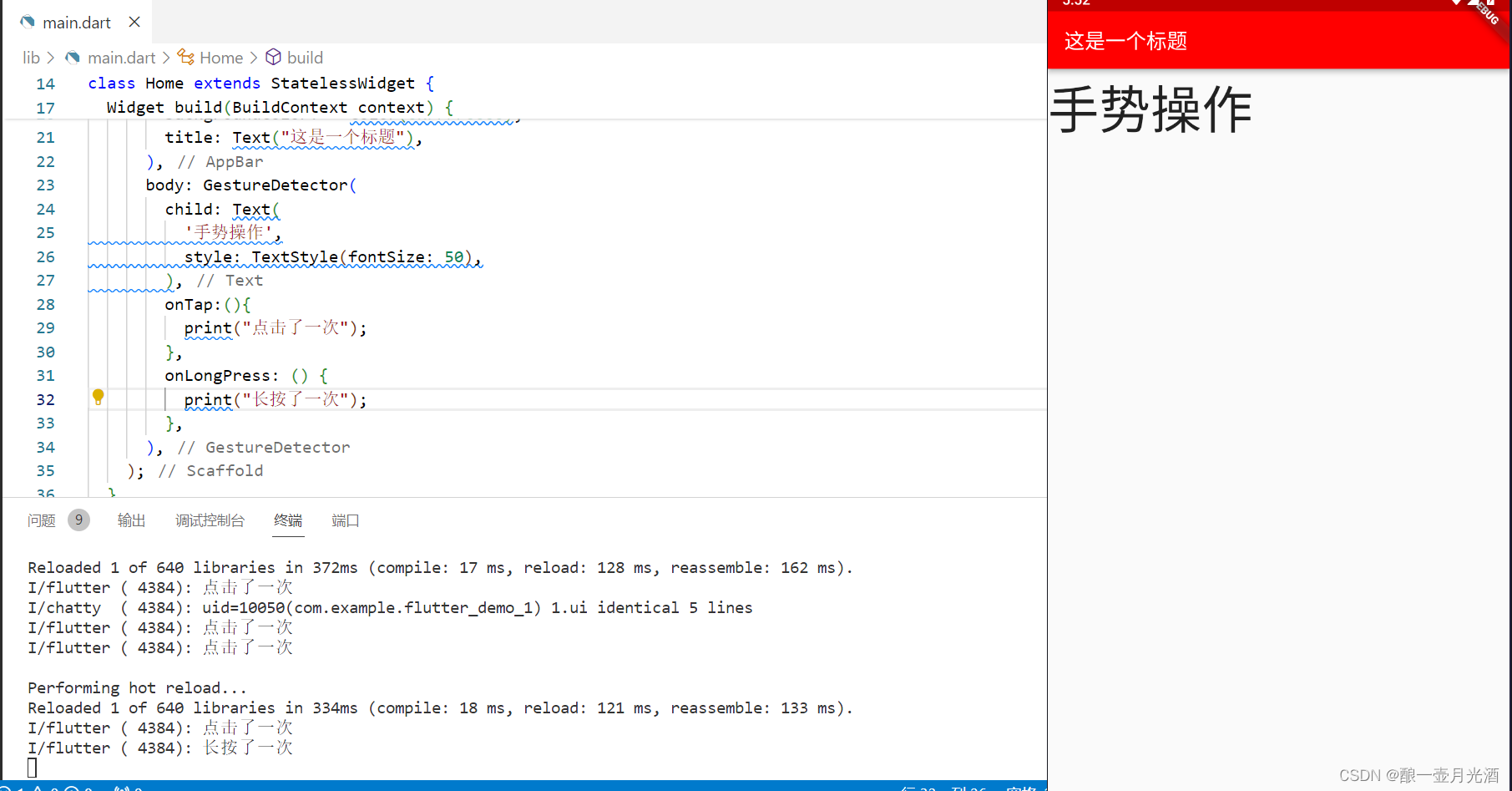Click the wireless broadcast icon in status bar

pyautogui.click(x=122, y=788)
